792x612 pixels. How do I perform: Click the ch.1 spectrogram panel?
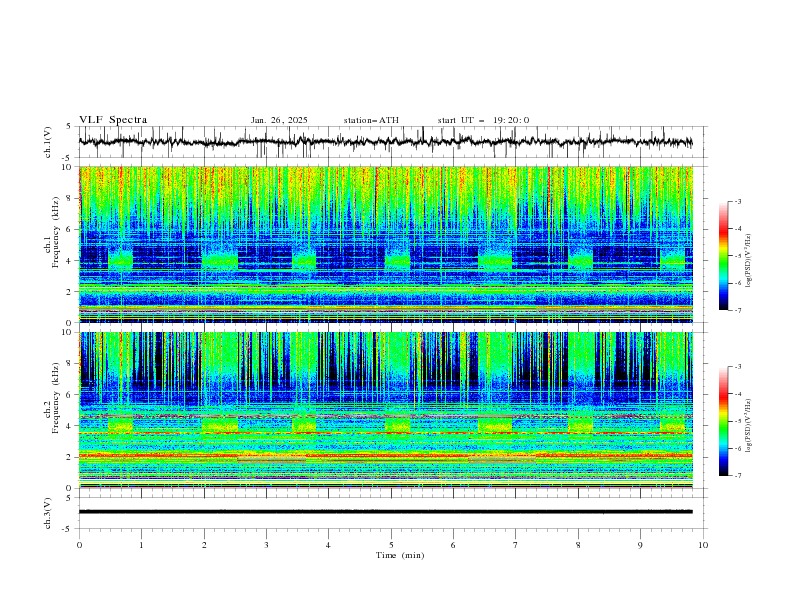[386, 244]
